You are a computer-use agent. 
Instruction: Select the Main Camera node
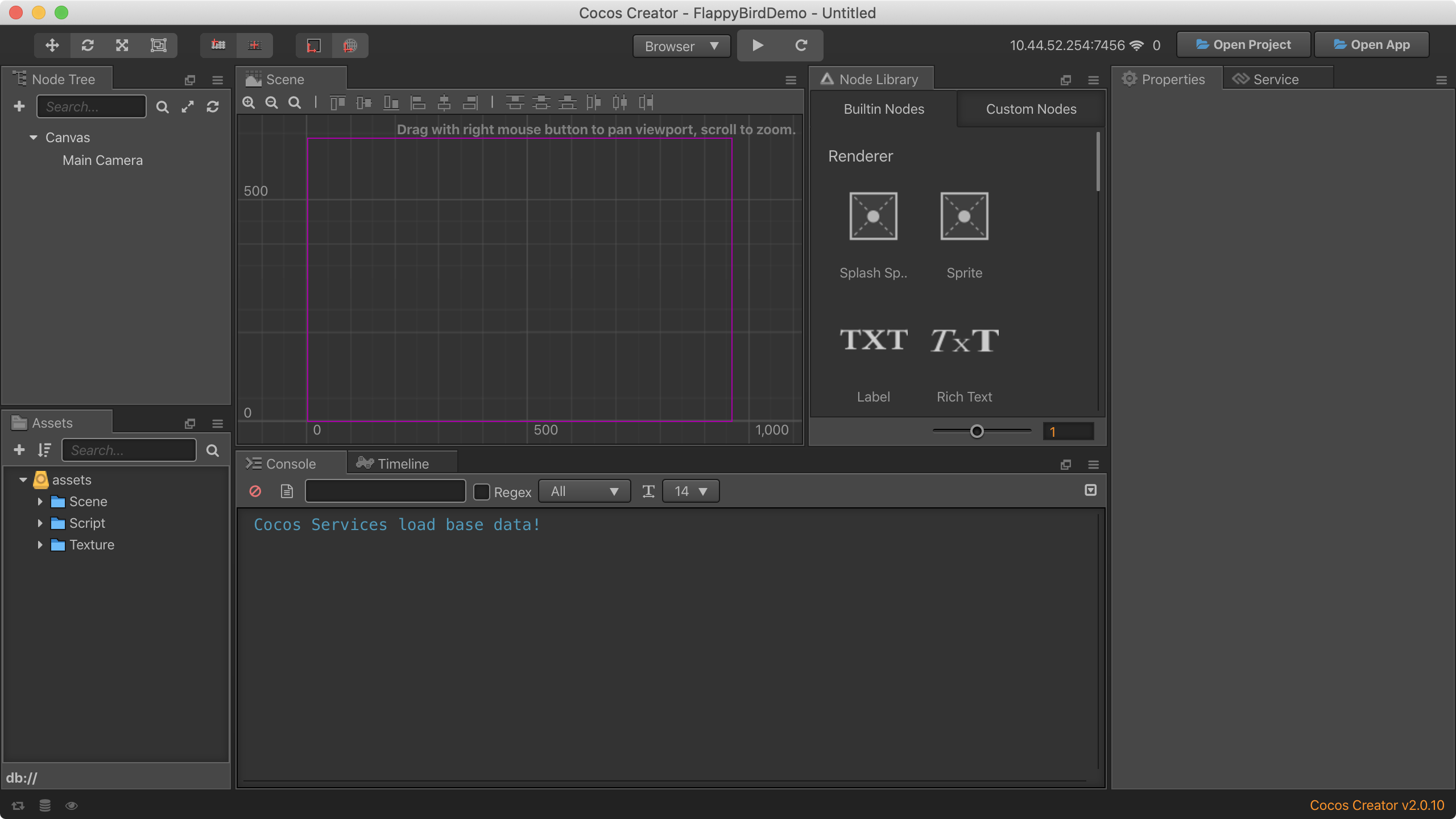pos(103,160)
